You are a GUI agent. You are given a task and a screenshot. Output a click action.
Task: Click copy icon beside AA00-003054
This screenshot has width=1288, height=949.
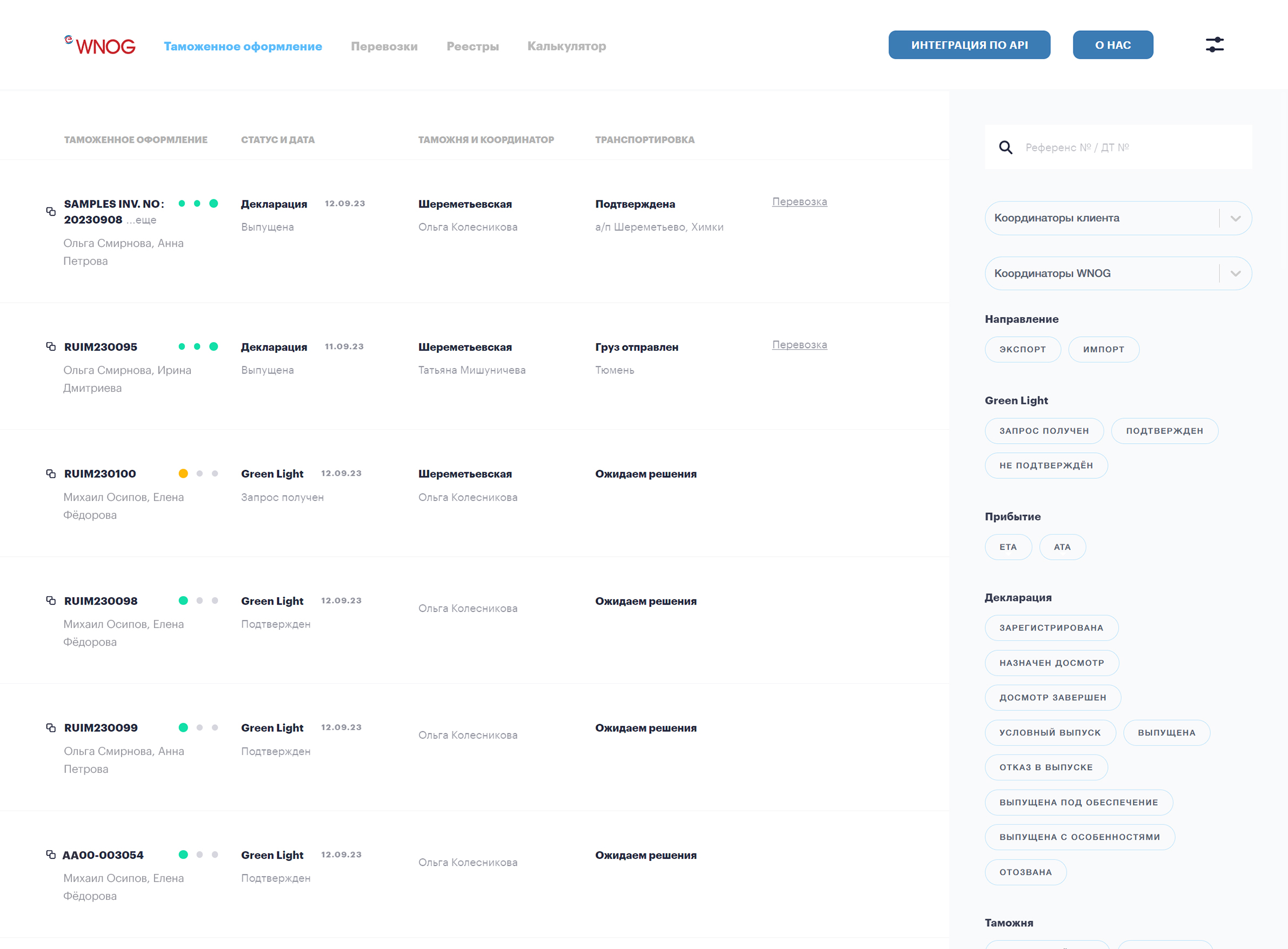[51, 854]
